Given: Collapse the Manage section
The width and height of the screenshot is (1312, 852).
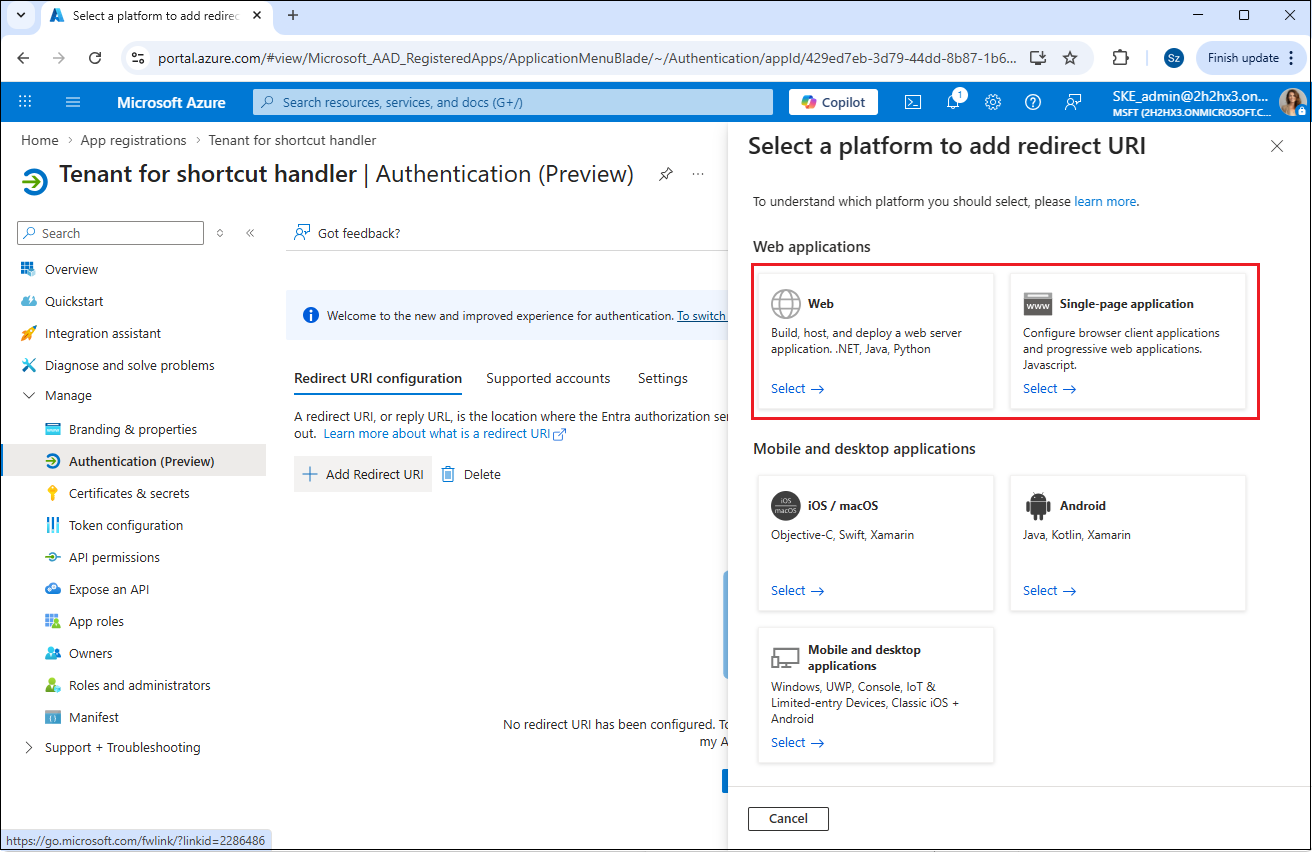Looking at the screenshot, I should (28, 396).
